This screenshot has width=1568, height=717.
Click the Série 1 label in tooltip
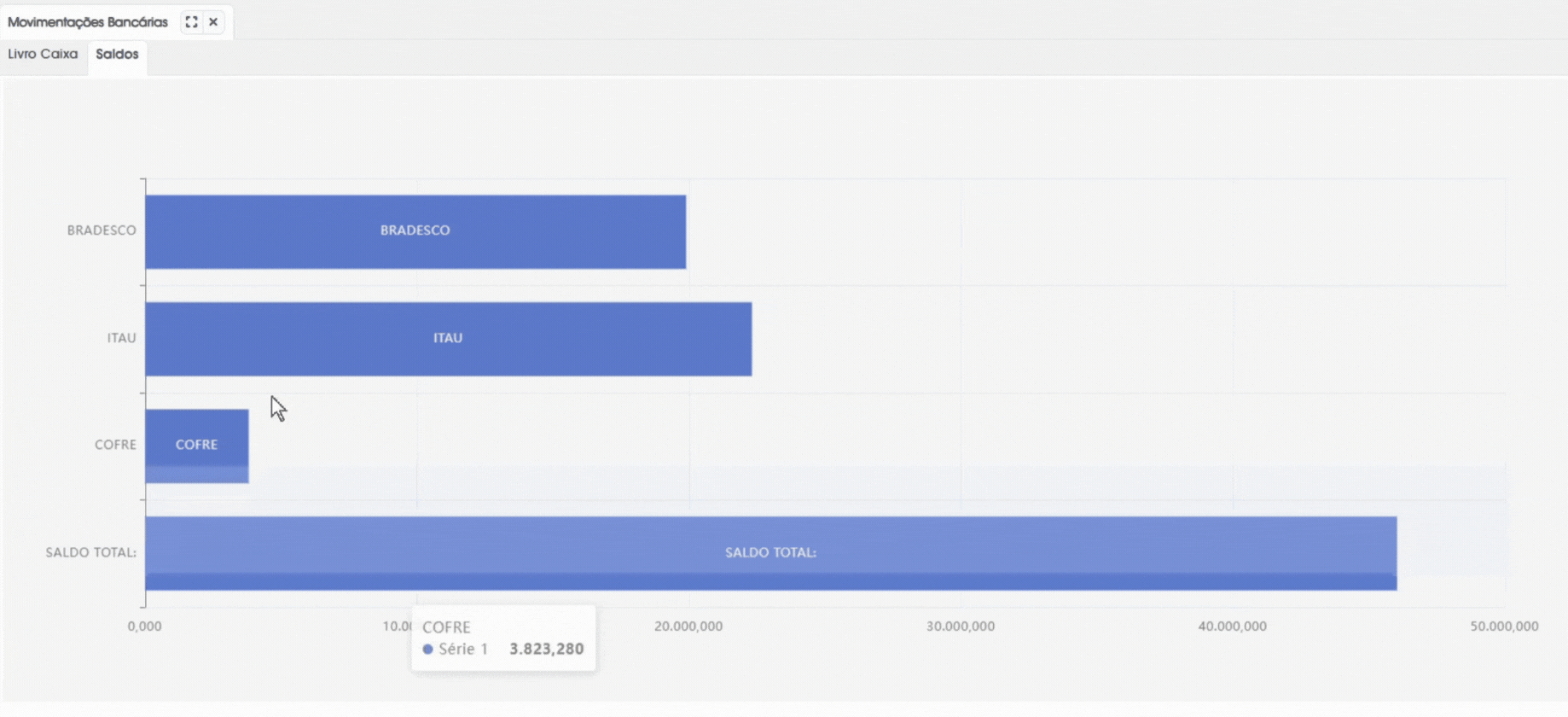[x=463, y=650]
